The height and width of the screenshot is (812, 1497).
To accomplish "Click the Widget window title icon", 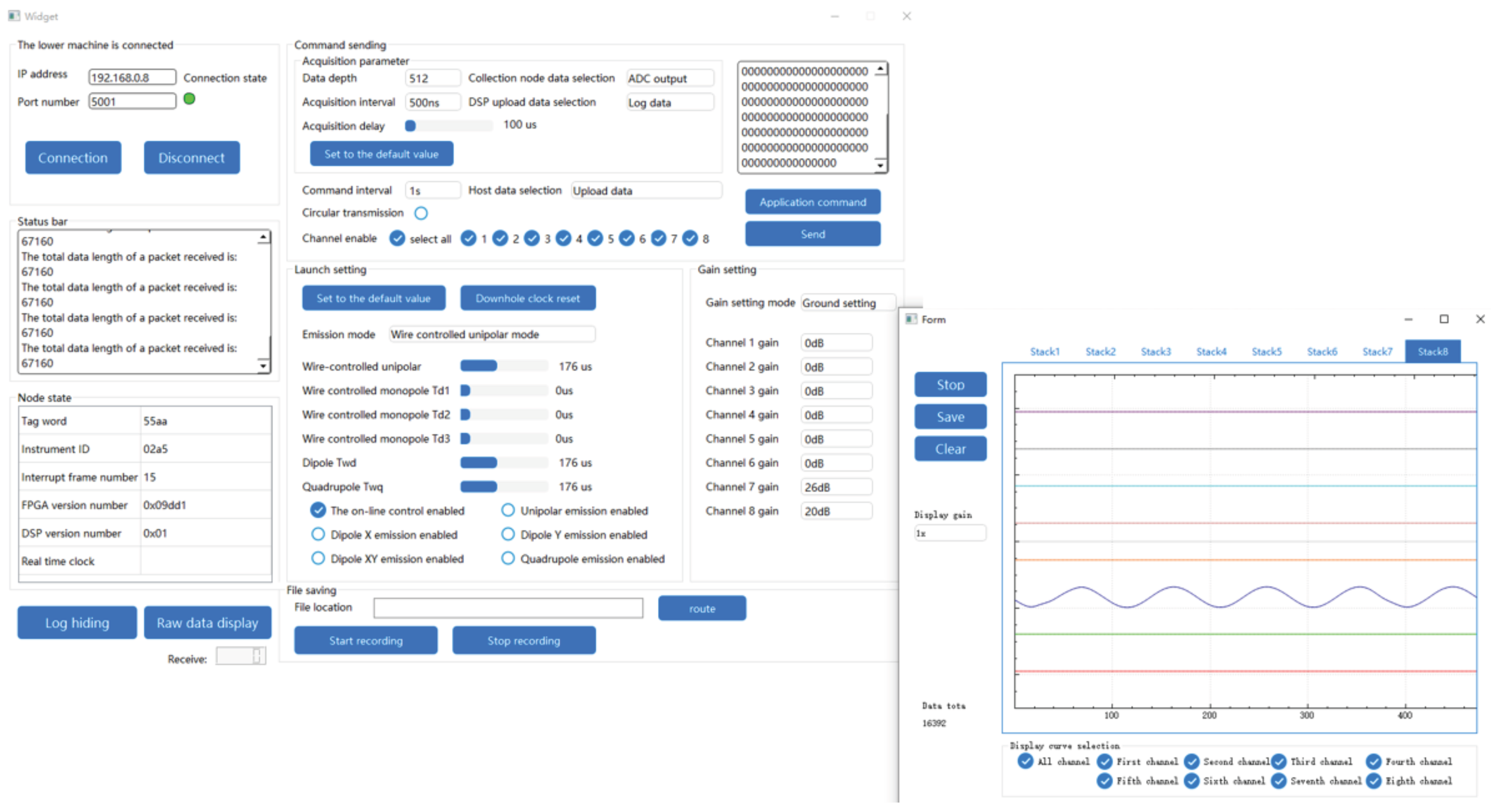I will pyautogui.click(x=14, y=16).
